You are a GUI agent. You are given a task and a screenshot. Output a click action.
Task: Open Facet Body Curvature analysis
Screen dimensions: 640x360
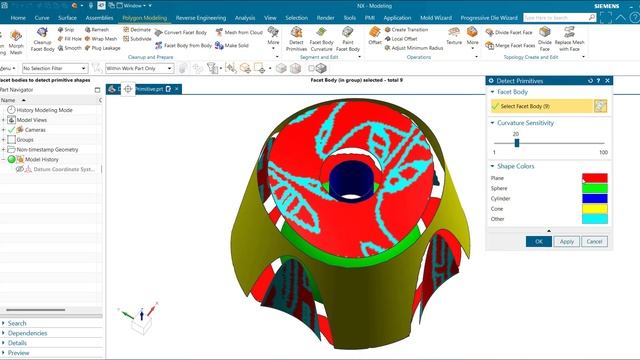point(322,40)
